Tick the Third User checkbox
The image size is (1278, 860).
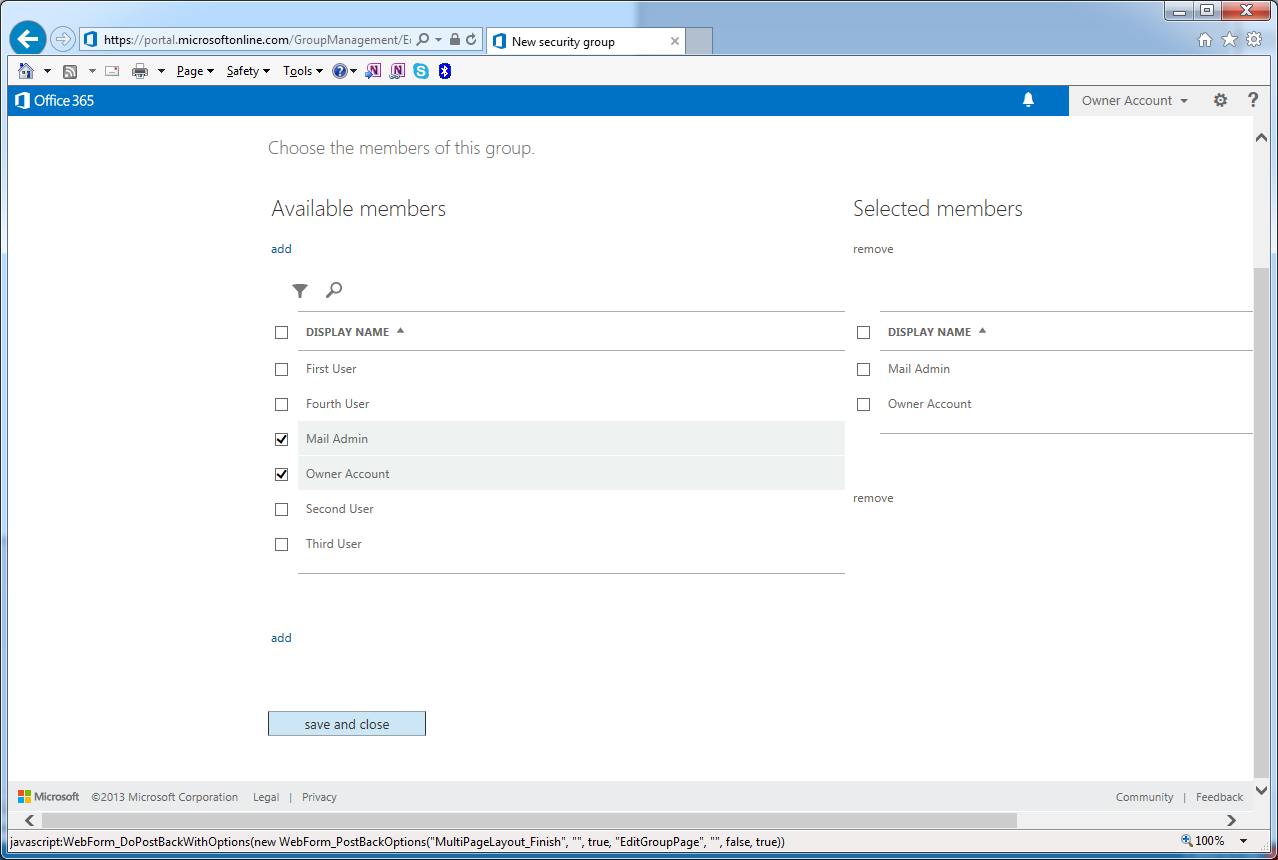coord(281,544)
